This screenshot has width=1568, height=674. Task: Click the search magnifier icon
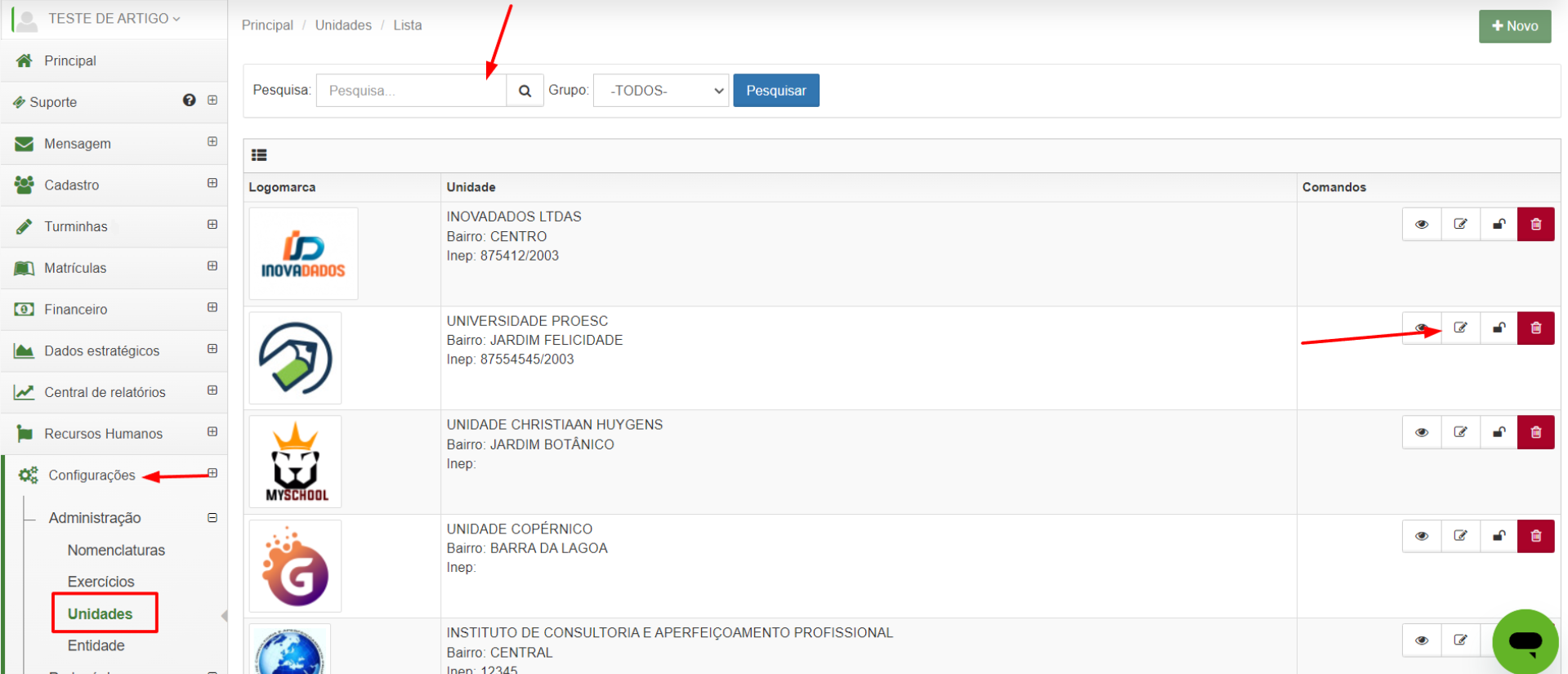click(525, 91)
